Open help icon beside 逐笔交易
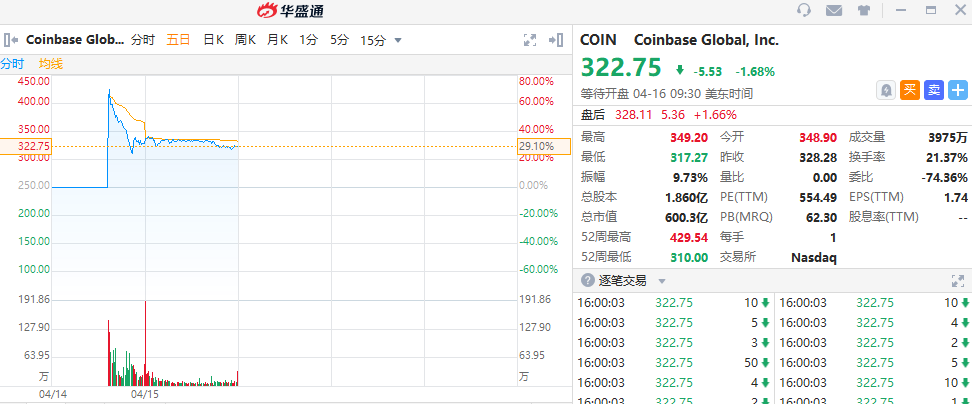This screenshot has width=972, height=404. [587, 281]
